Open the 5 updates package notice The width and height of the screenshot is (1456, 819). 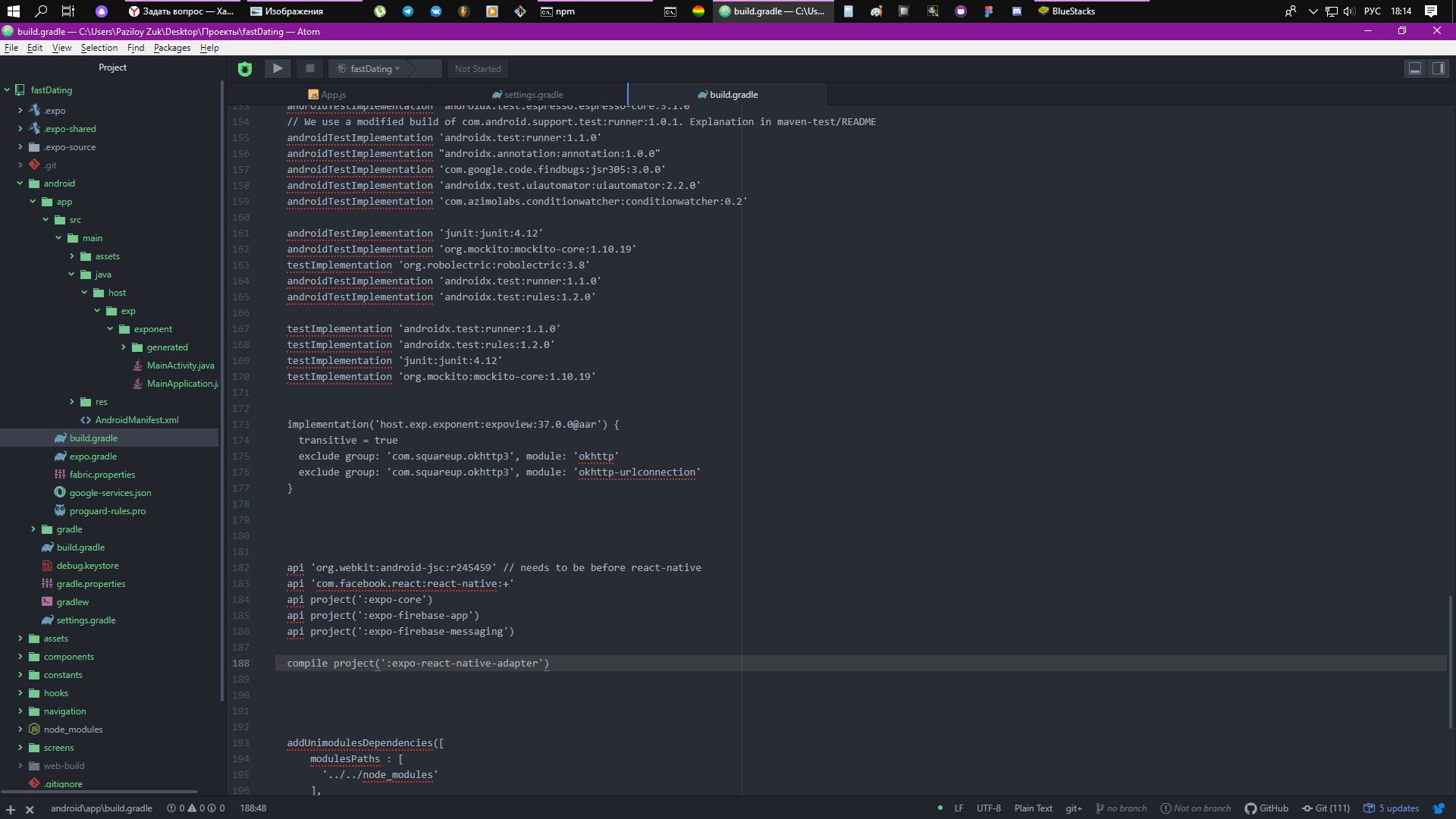[x=1392, y=808]
